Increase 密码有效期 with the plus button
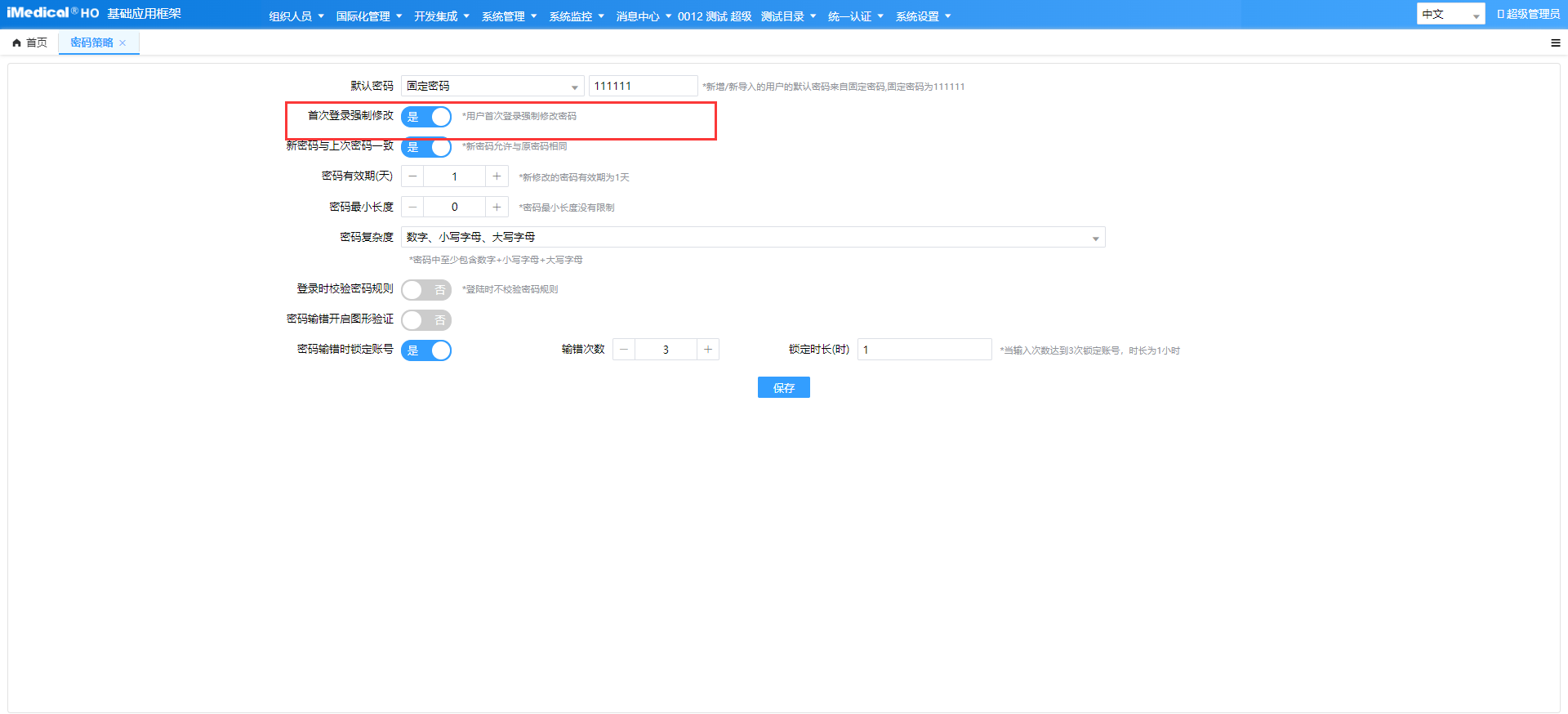The image size is (1568, 714). pos(497,176)
